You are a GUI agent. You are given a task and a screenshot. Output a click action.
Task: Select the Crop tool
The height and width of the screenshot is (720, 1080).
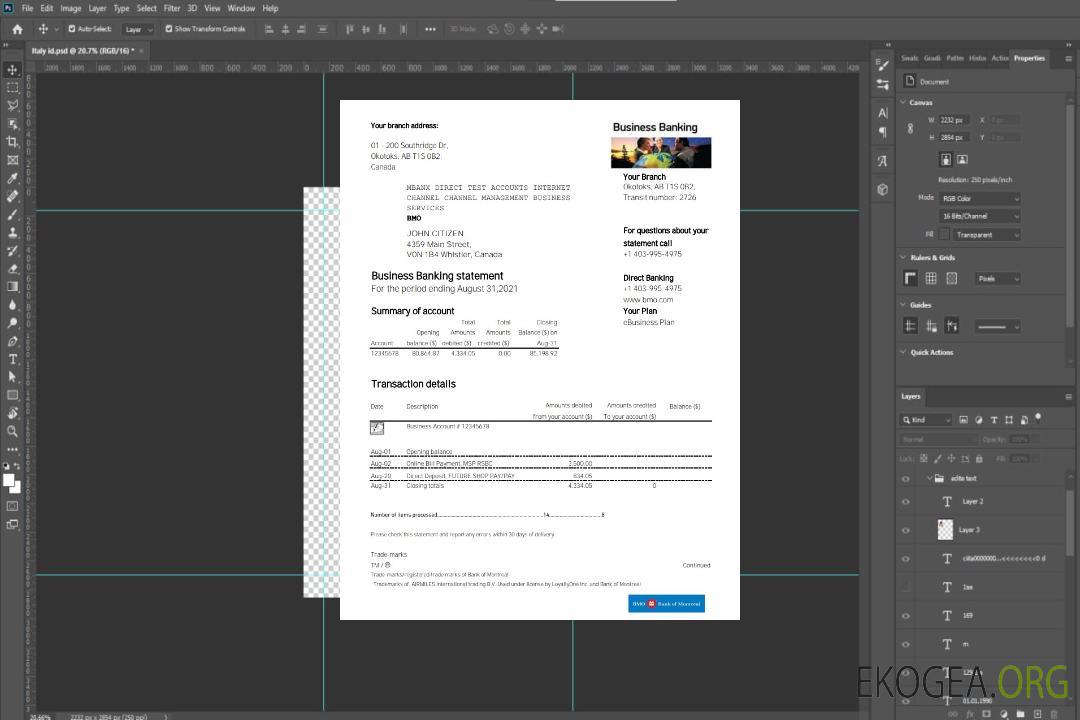(x=12, y=142)
